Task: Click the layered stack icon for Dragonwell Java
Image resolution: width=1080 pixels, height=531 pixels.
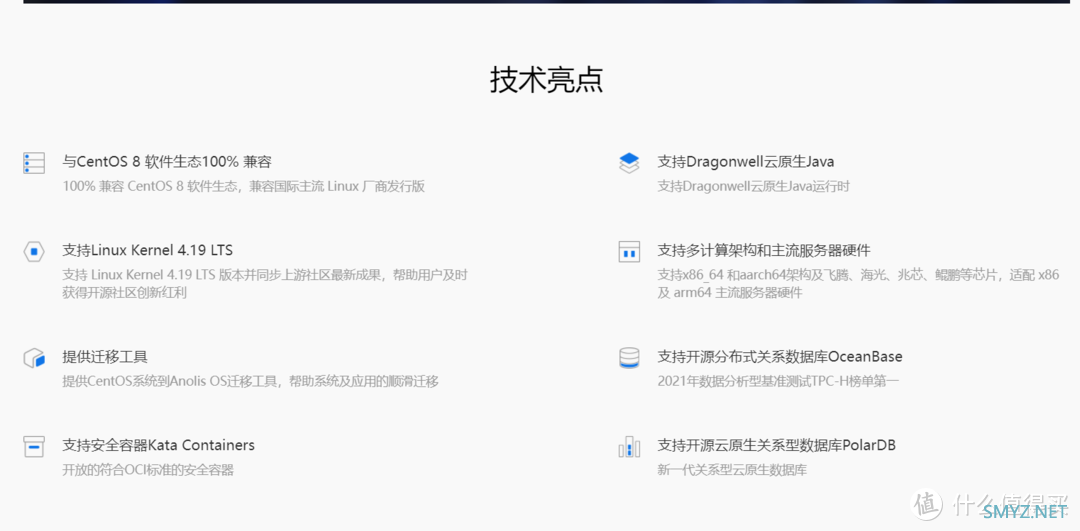Action: 629,163
